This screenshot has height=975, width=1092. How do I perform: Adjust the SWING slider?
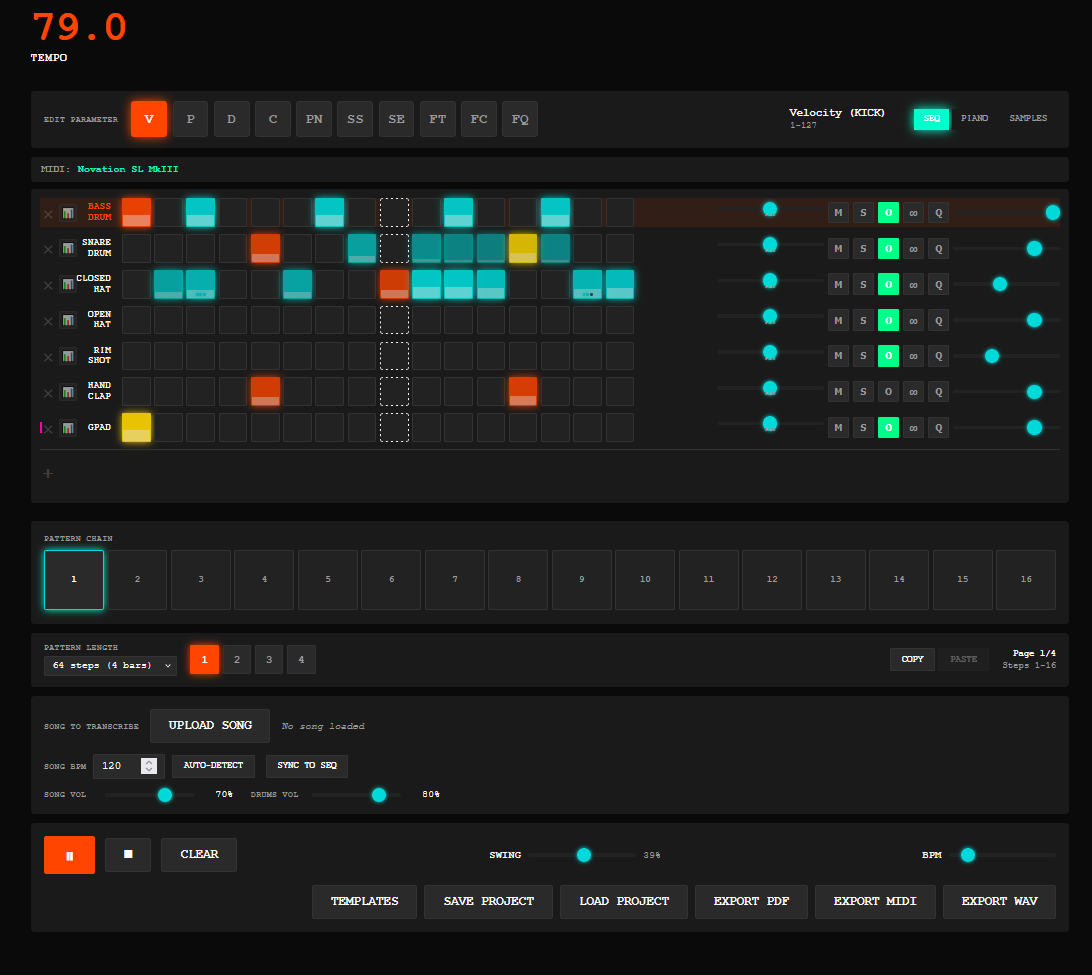(582, 855)
